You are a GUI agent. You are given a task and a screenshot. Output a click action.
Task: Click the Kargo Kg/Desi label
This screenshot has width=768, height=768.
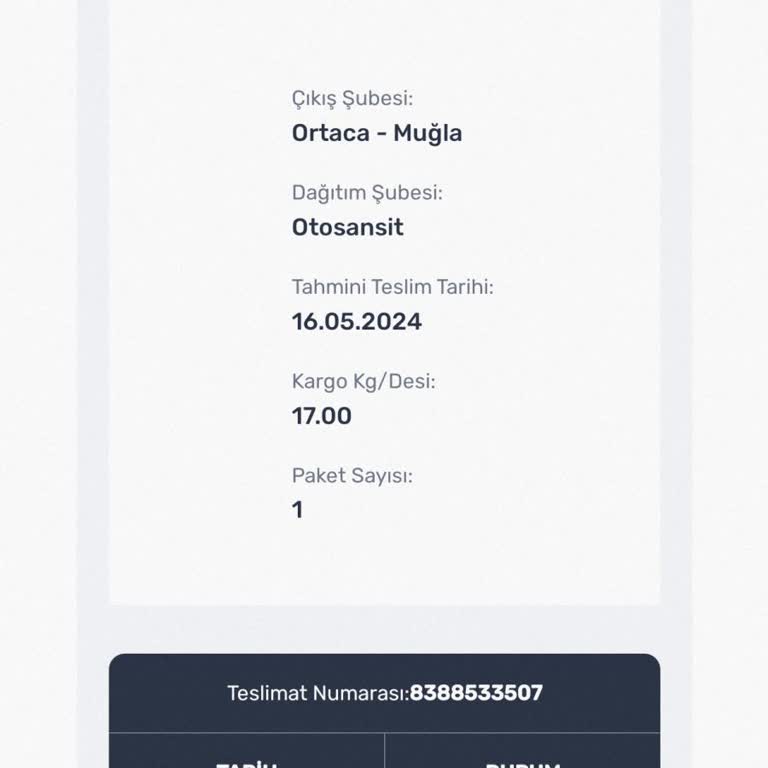363,382
